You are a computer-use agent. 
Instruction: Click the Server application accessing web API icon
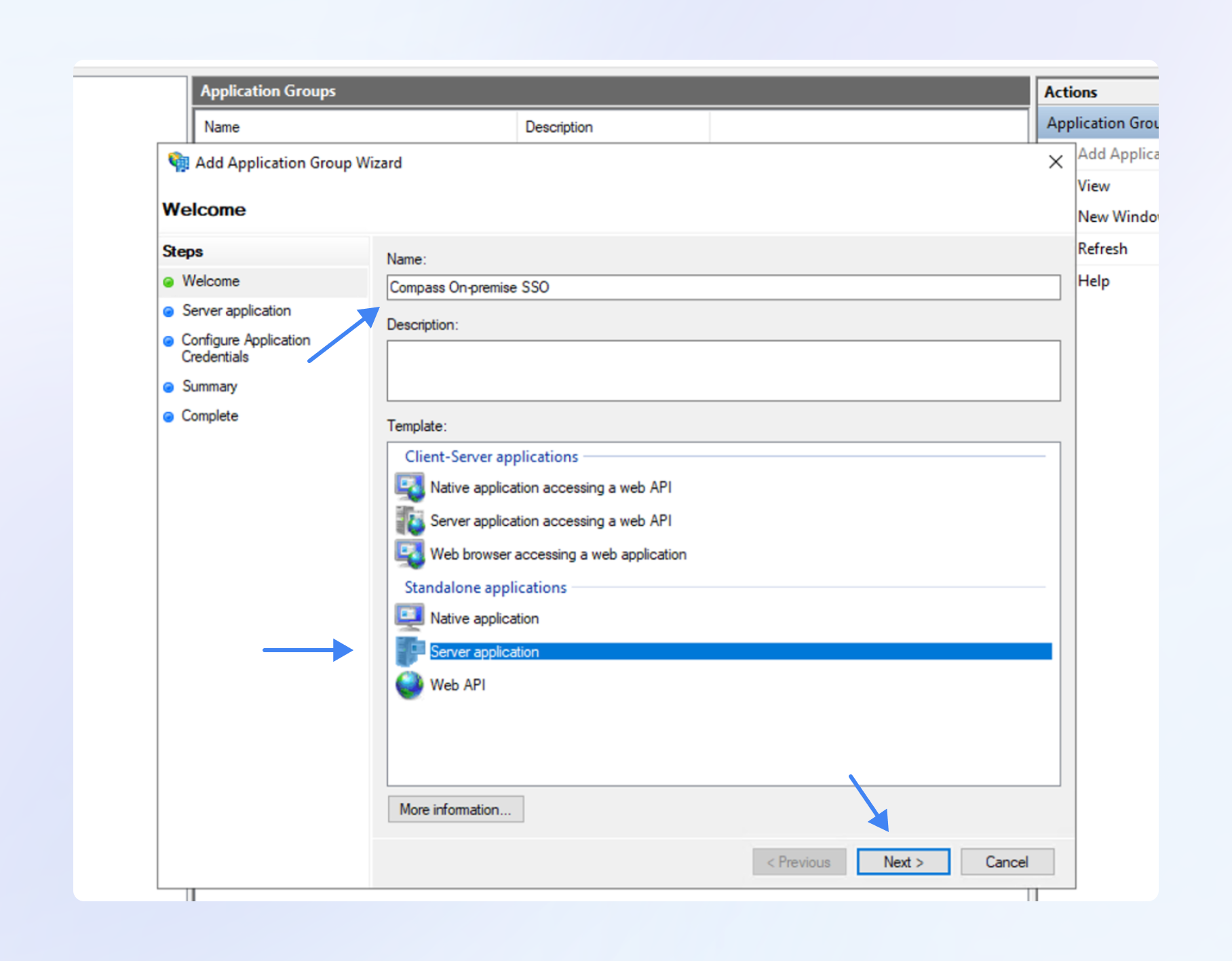(x=410, y=521)
